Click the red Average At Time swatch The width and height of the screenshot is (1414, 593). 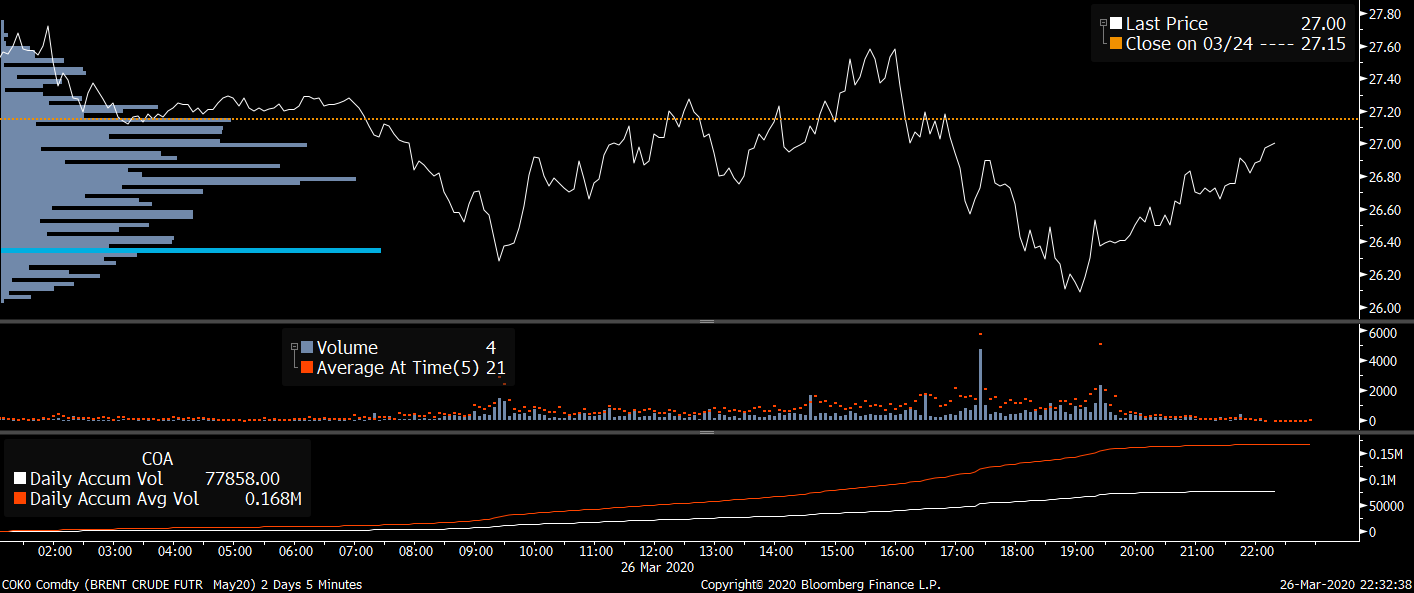point(307,368)
